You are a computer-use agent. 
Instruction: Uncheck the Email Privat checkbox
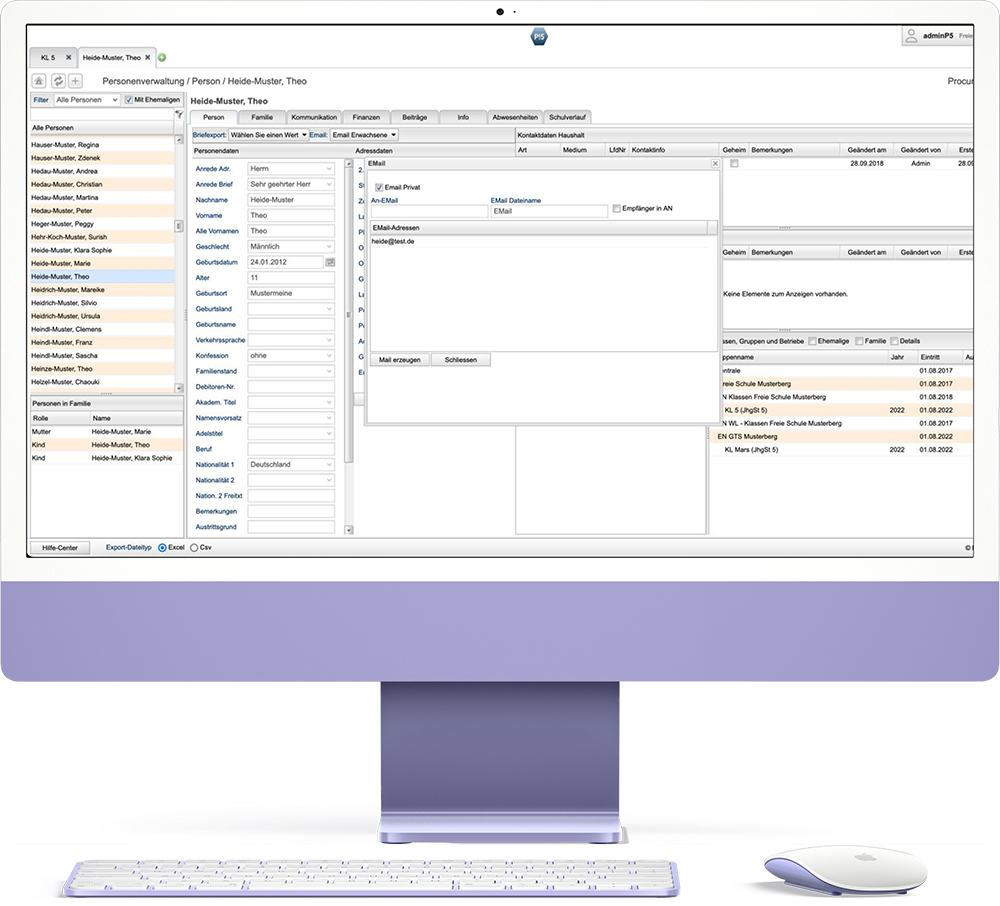click(x=379, y=187)
